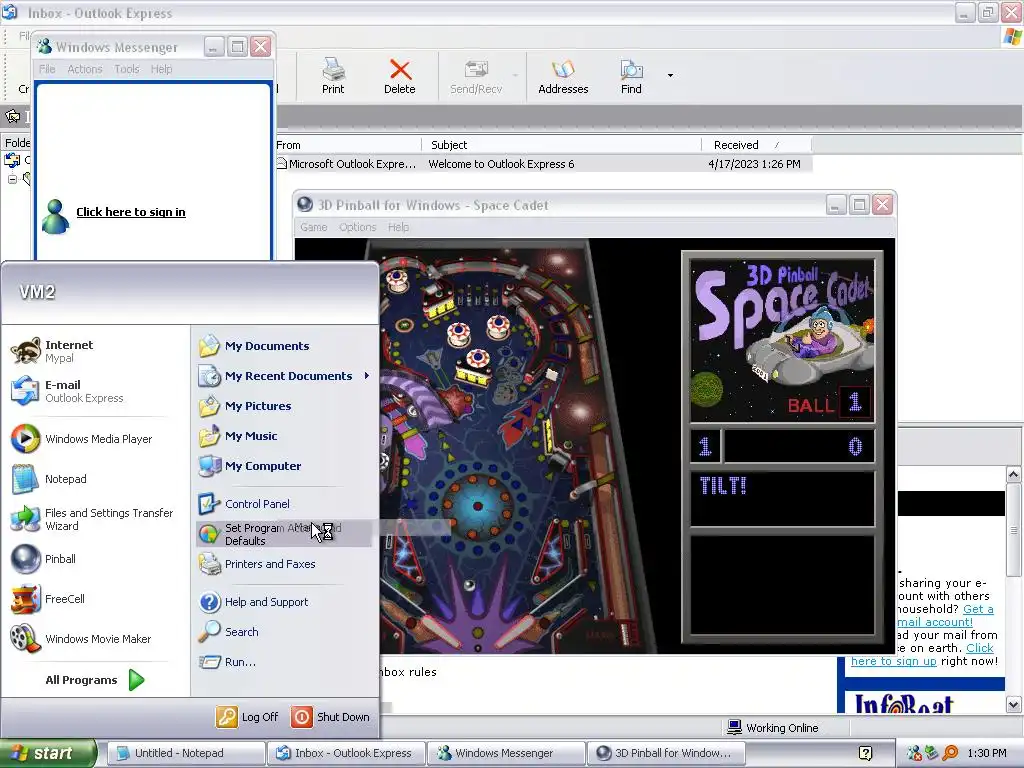Click here to sign in link
Image resolution: width=1024 pixels, height=768 pixels.
point(131,212)
